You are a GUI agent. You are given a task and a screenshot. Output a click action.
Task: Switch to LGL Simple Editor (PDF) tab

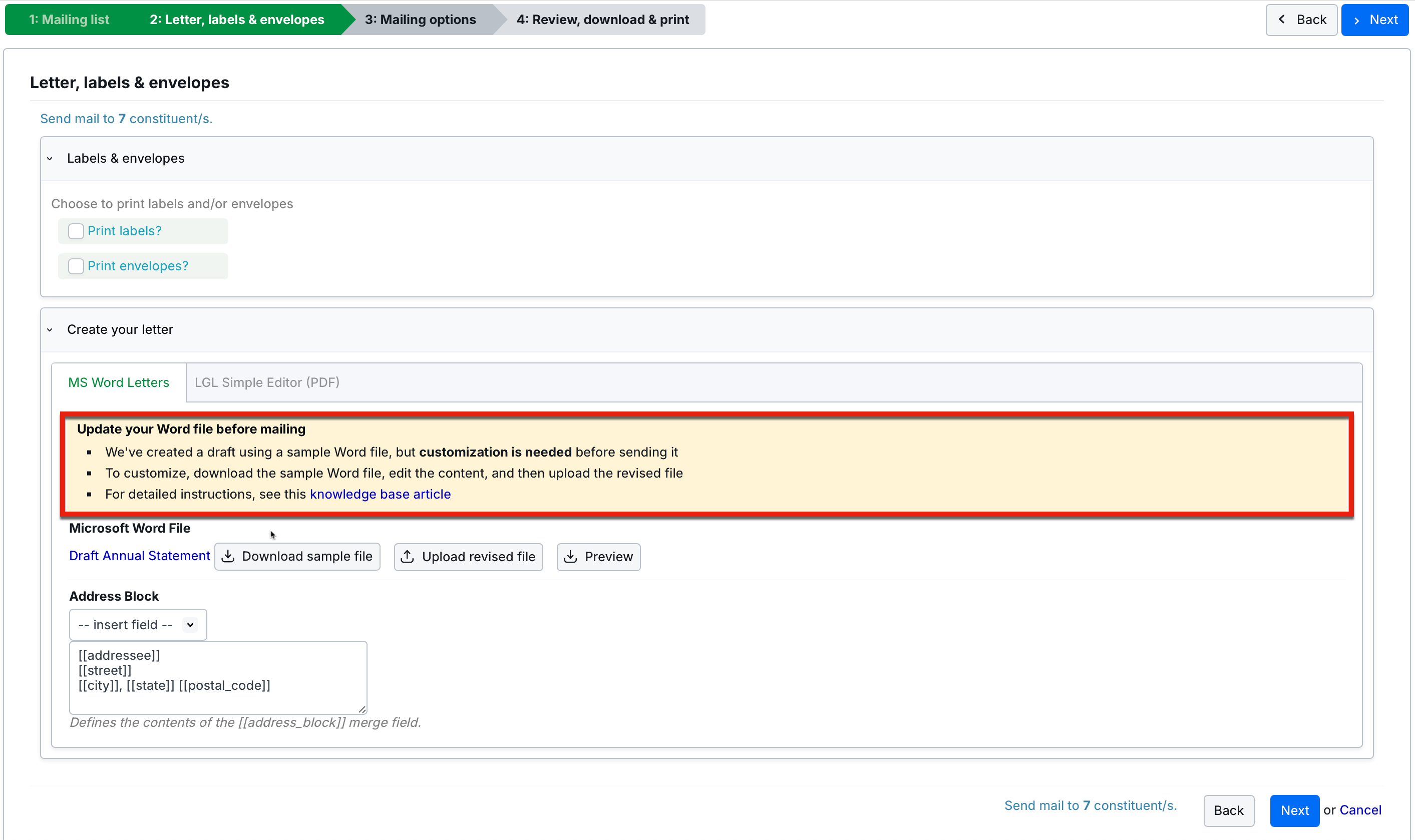pyautogui.click(x=266, y=382)
